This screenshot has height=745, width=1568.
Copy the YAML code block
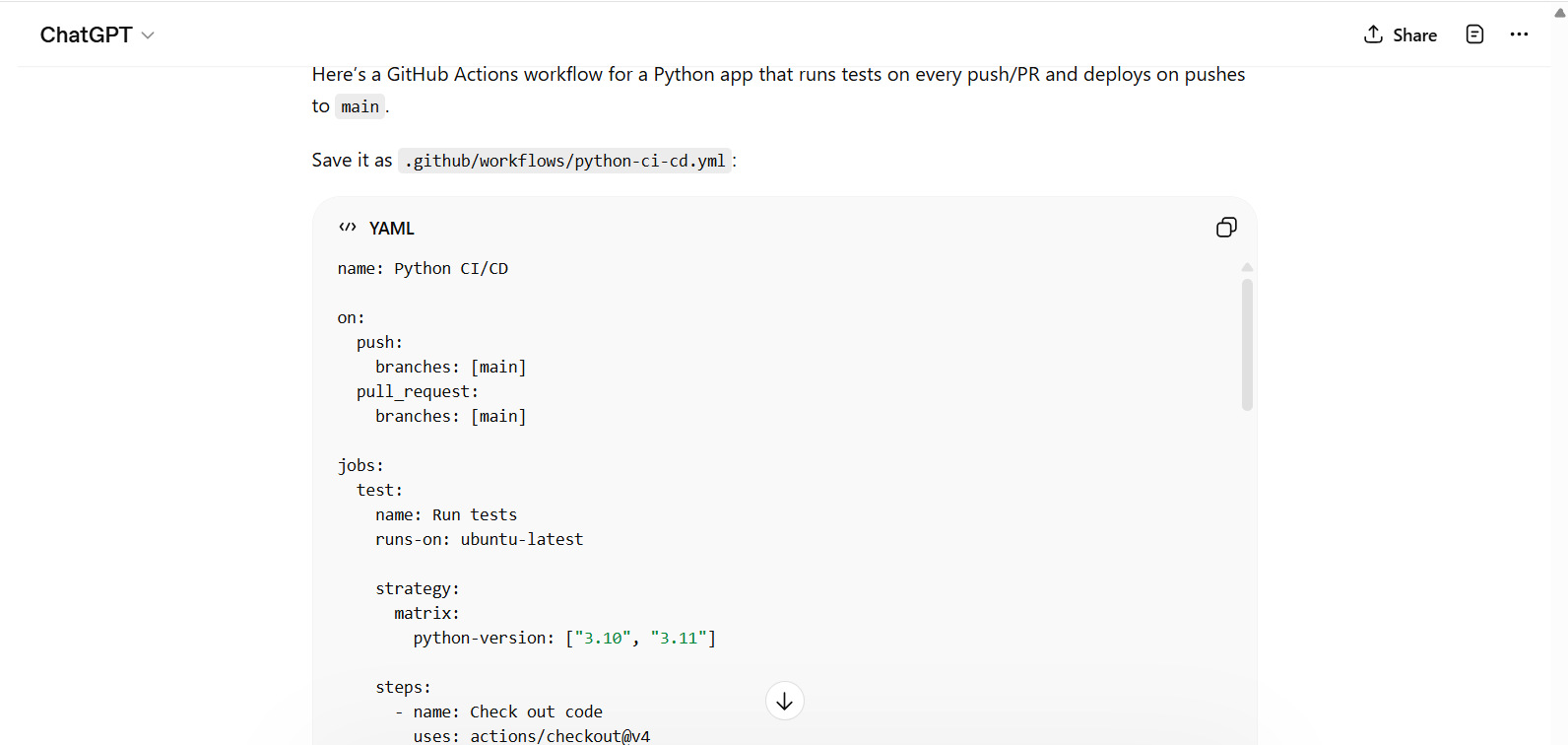click(1226, 228)
